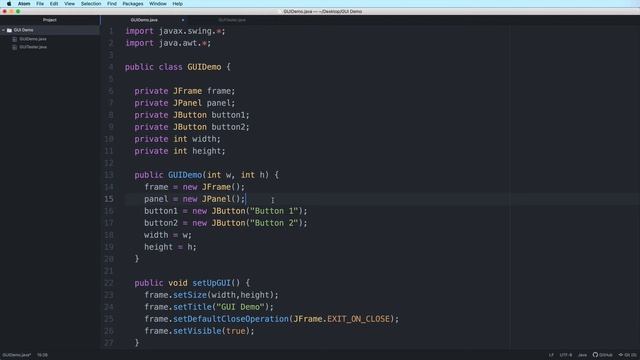Open the Atom application menu
Screen dimensions: 640x360
[x=24, y=4]
